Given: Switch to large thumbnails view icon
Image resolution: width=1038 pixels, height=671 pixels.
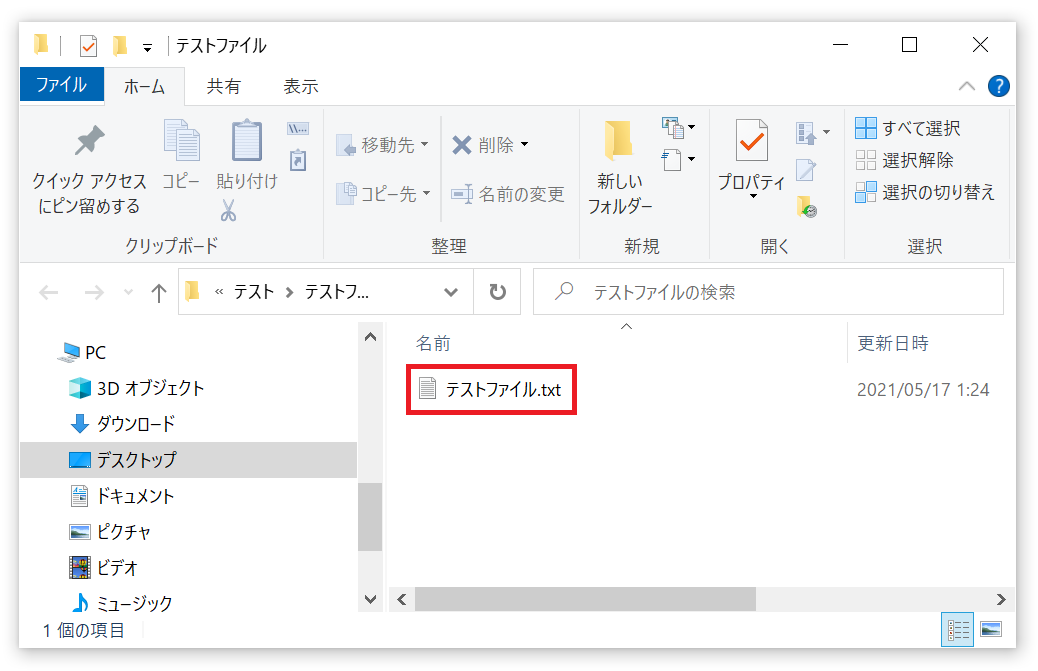Looking at the screenshot, I should (x=991, y=630).
